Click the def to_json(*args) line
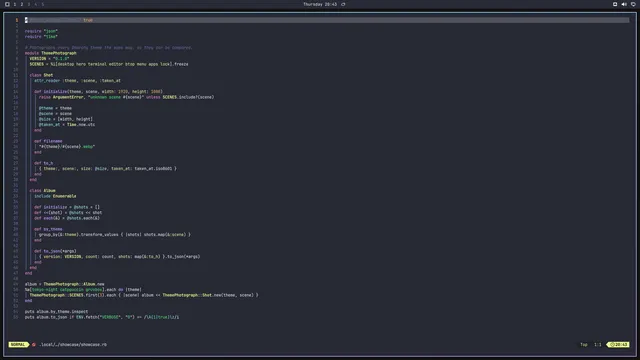This screenshot has width=640, height=360. point(55,251)
